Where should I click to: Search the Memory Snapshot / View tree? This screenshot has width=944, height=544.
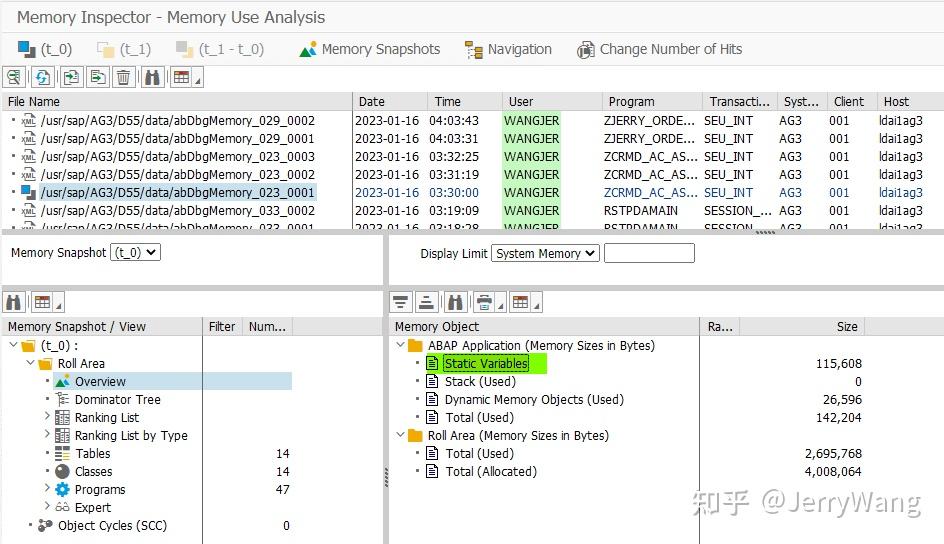(x=13, y=302)
